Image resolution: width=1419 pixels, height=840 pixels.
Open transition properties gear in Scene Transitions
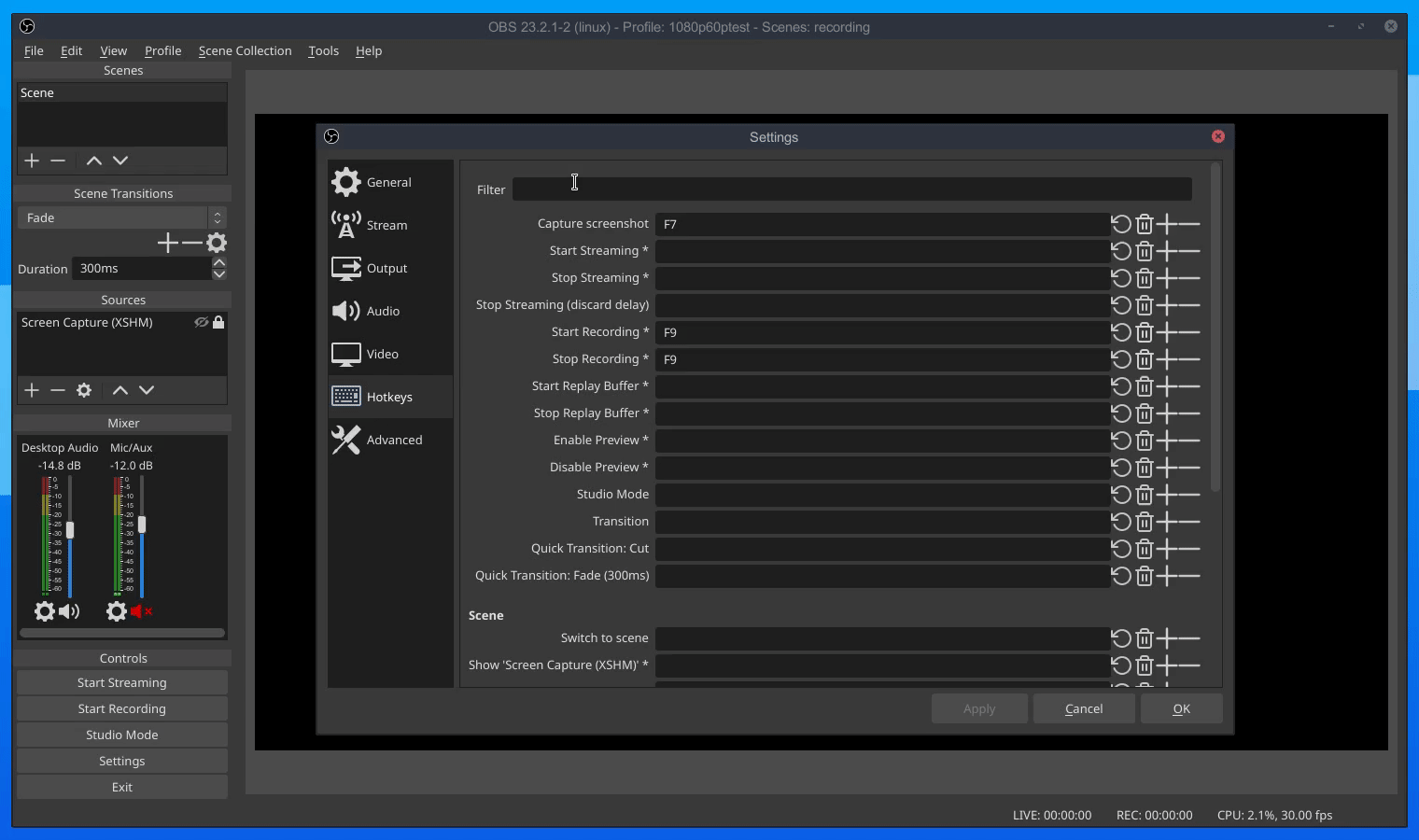[217, 244]
